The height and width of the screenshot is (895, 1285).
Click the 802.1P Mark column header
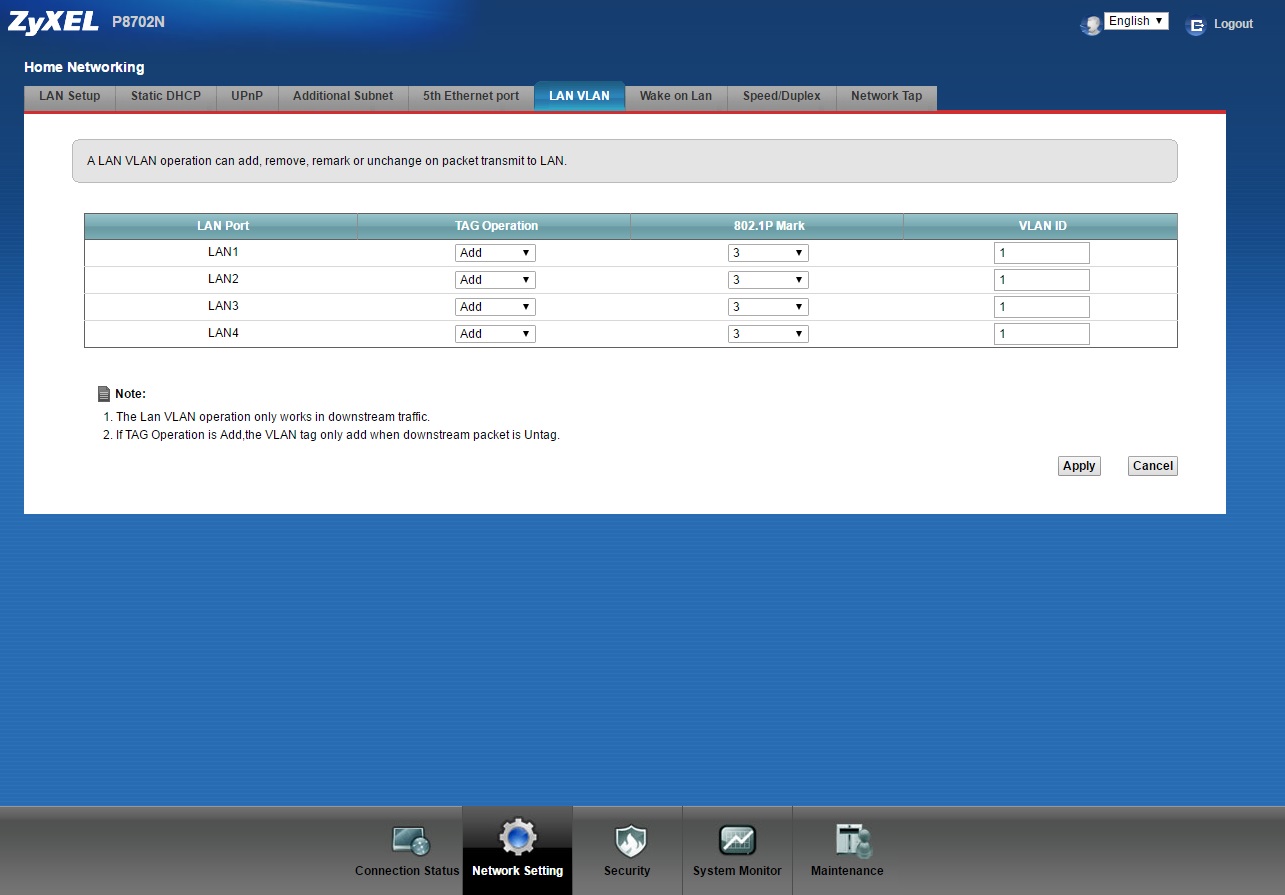point(769,226)
